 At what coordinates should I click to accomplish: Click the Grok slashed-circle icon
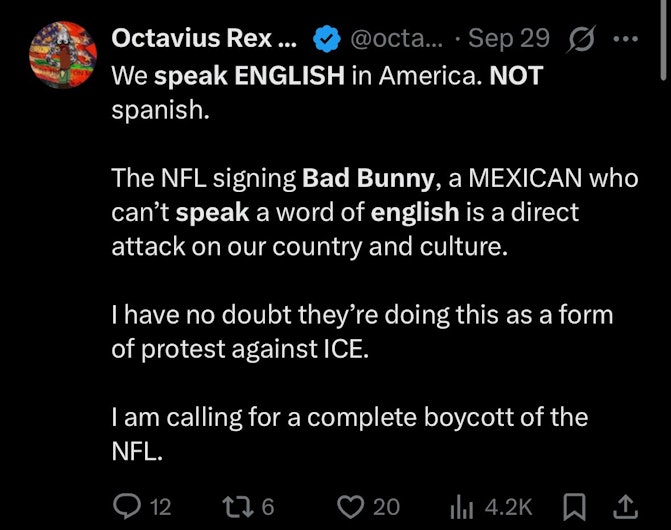[x=579, y=39]
